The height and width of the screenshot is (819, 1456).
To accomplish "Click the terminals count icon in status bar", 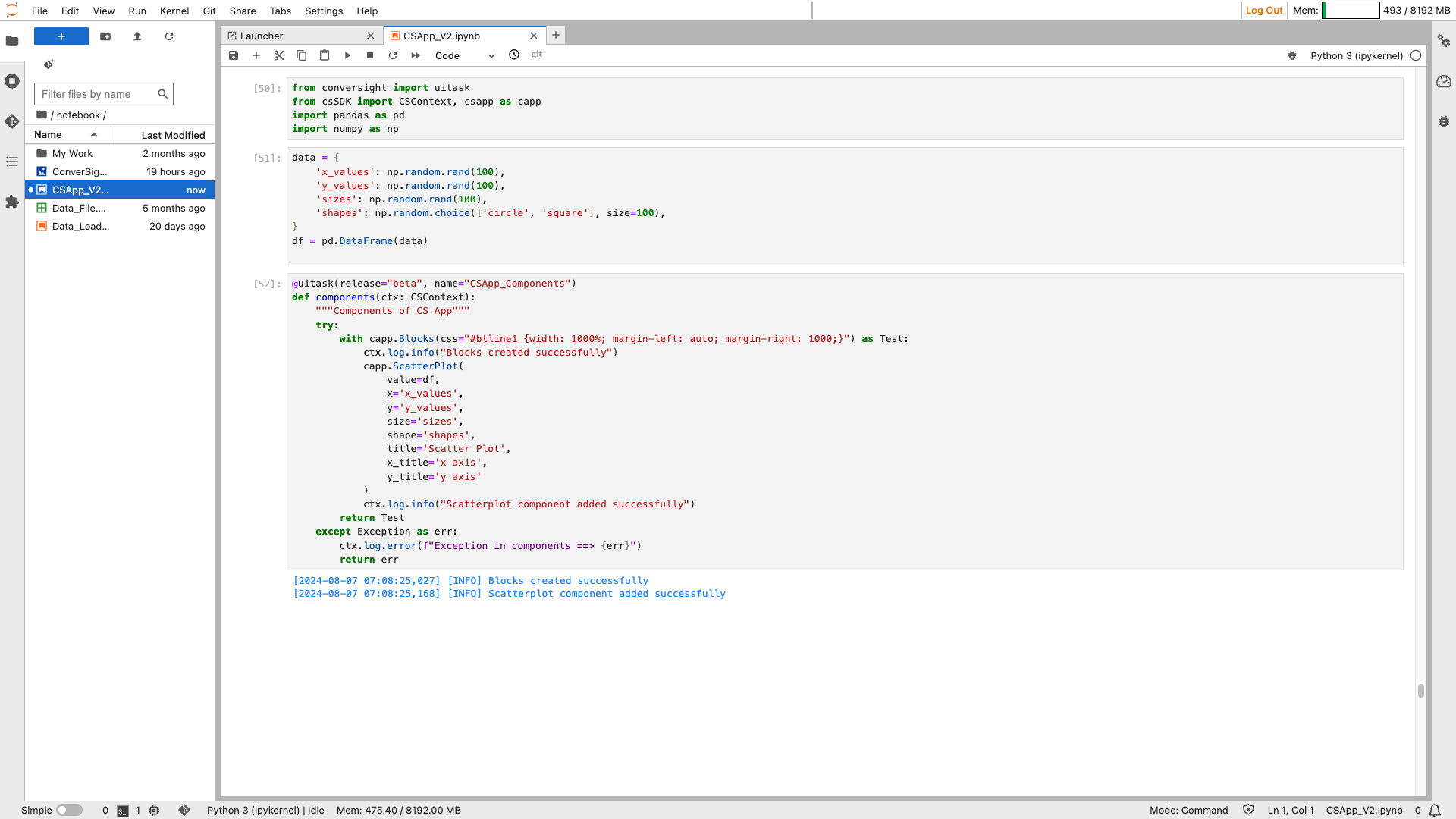I will [122, 811].
